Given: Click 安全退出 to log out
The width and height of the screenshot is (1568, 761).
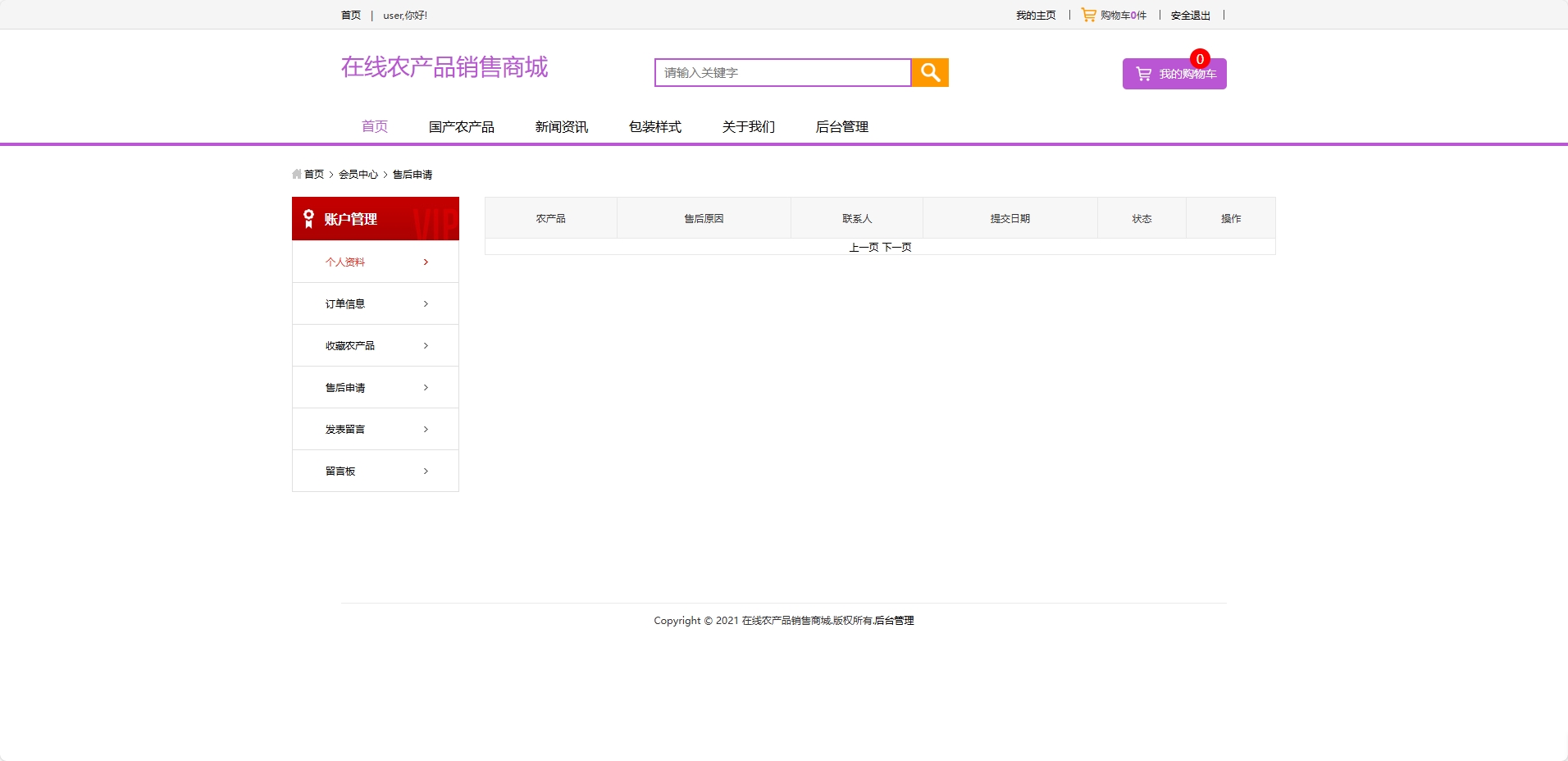Looking at the screenshot, I should (1190, 15).
